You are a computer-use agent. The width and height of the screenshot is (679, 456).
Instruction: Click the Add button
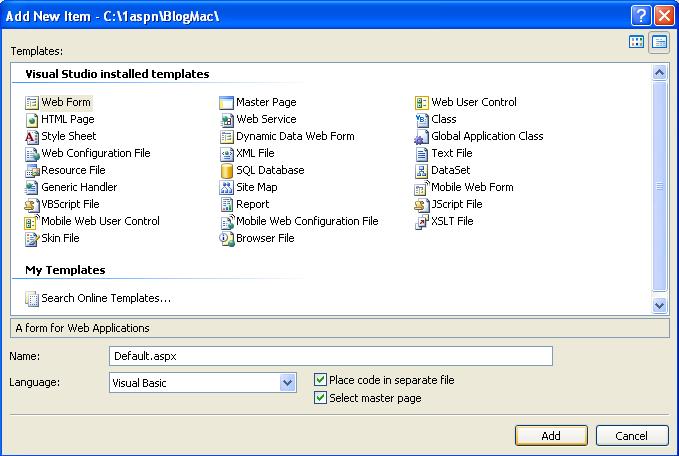[x=551, y=436]
